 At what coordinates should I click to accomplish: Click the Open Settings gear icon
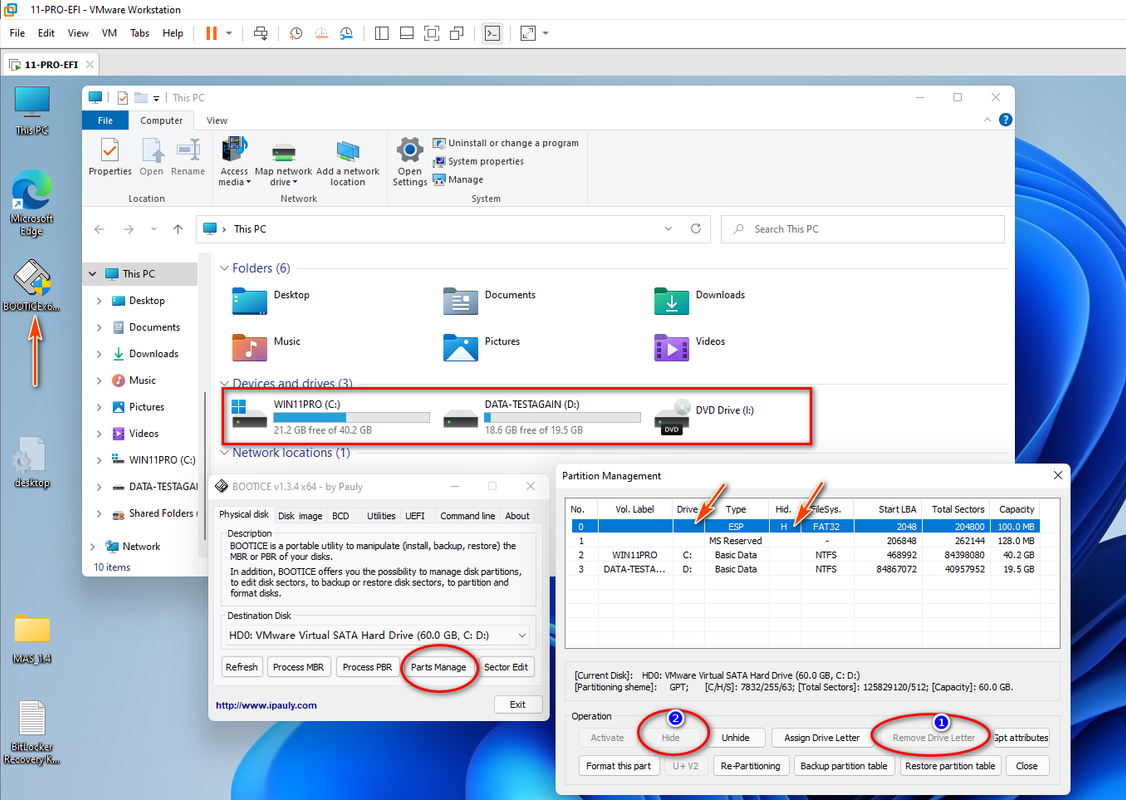[409, 162]
